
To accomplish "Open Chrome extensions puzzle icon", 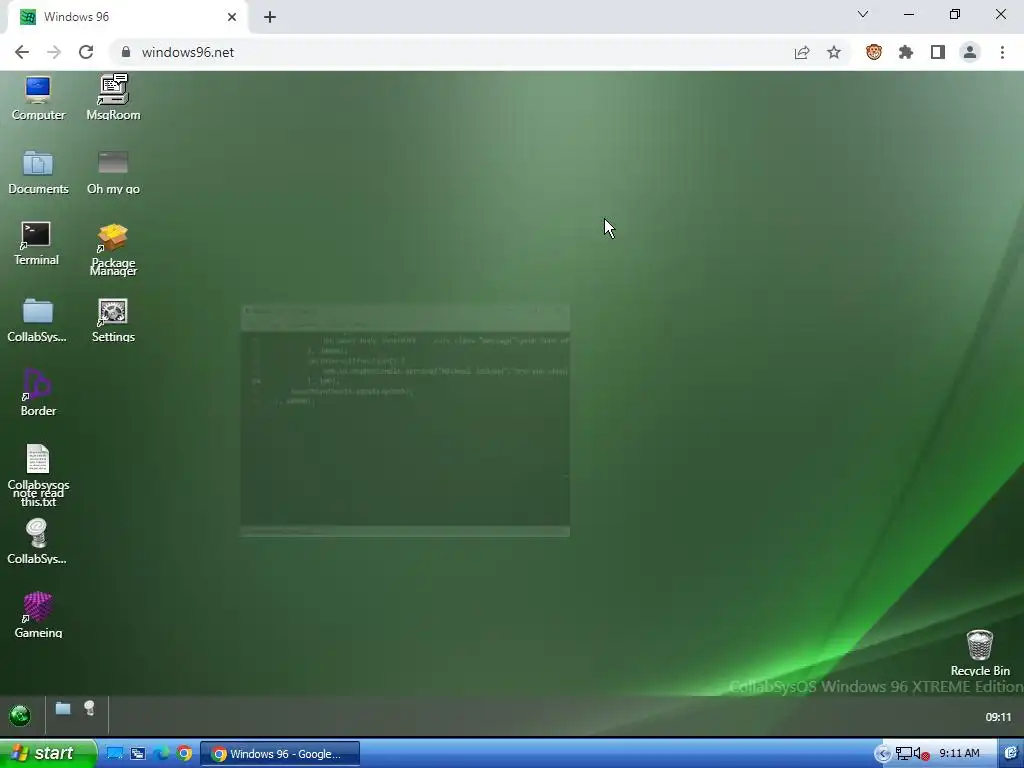I will pos(906,52).
